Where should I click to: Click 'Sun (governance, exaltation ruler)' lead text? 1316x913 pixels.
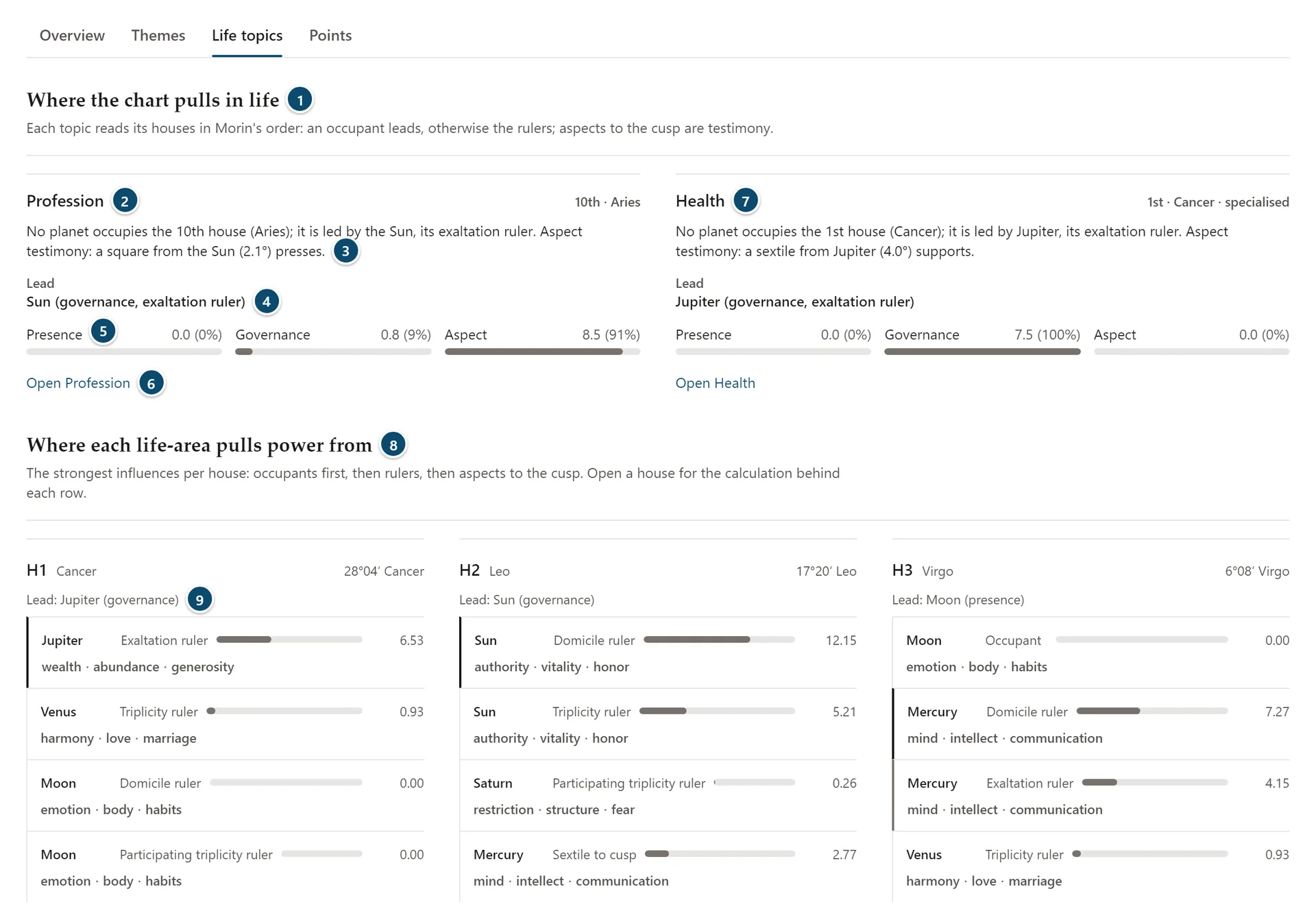click(x=136, y=302)
